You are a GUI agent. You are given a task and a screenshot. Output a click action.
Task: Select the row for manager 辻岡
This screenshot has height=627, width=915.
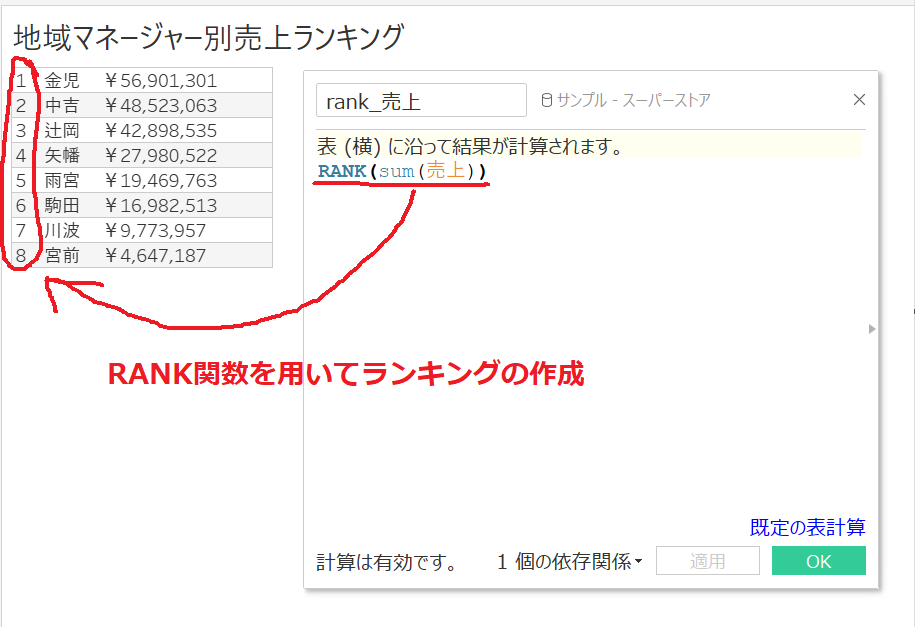(142, 130)
